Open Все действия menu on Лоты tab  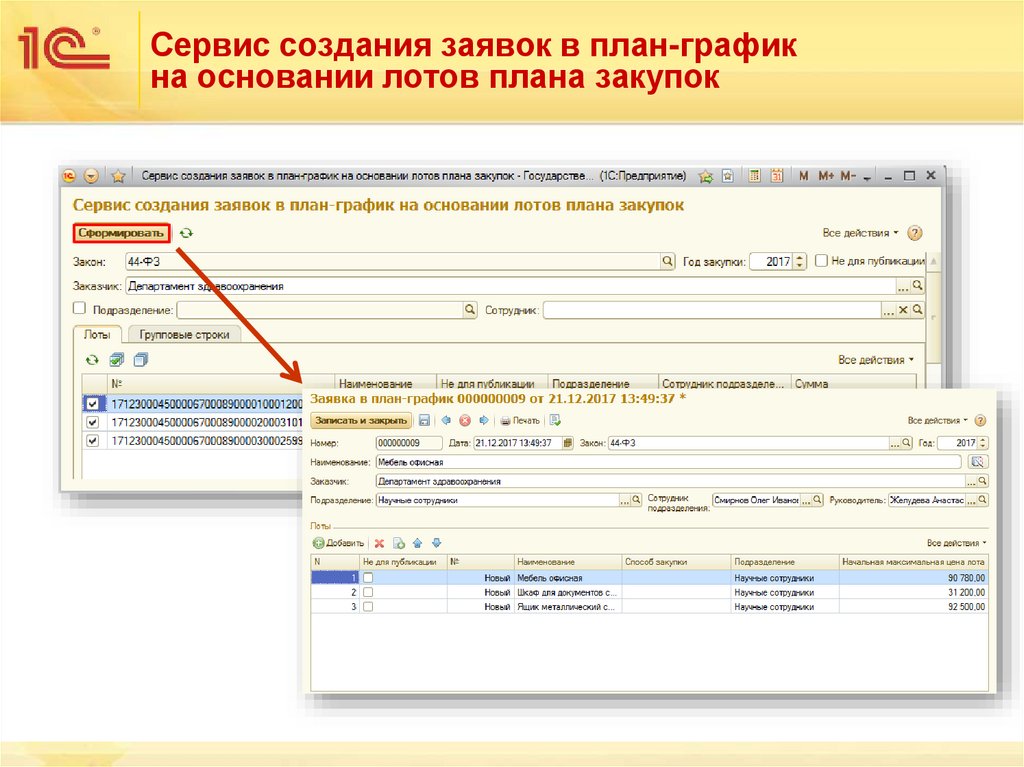(876, 360)
